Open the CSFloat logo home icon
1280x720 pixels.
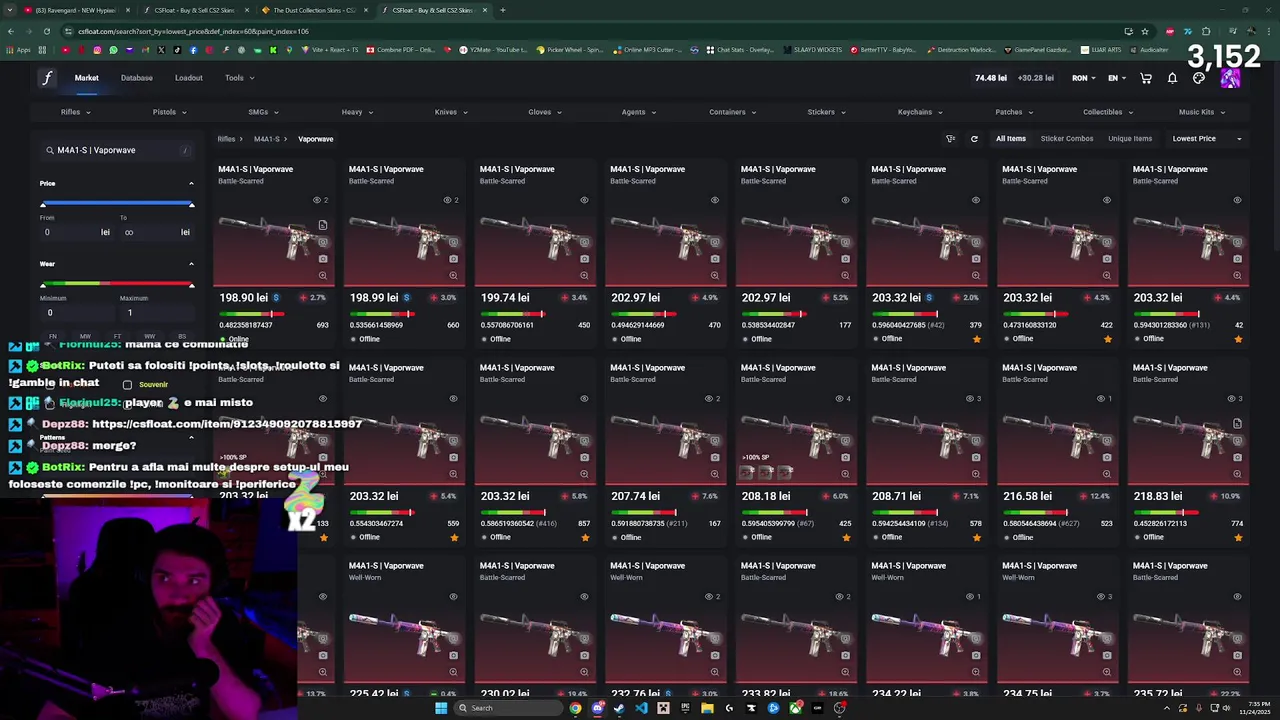pyautogui.click(x=47, y=78)
